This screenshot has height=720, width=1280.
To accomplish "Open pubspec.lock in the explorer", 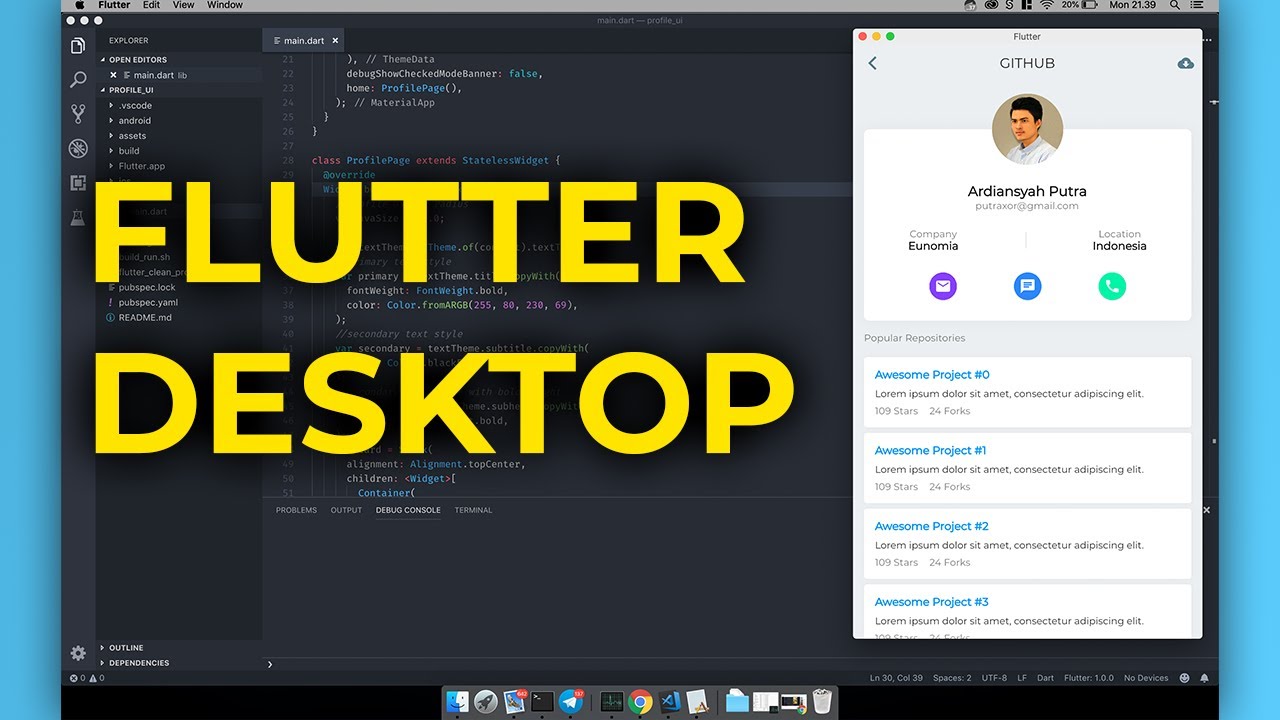I will (147, 287).
